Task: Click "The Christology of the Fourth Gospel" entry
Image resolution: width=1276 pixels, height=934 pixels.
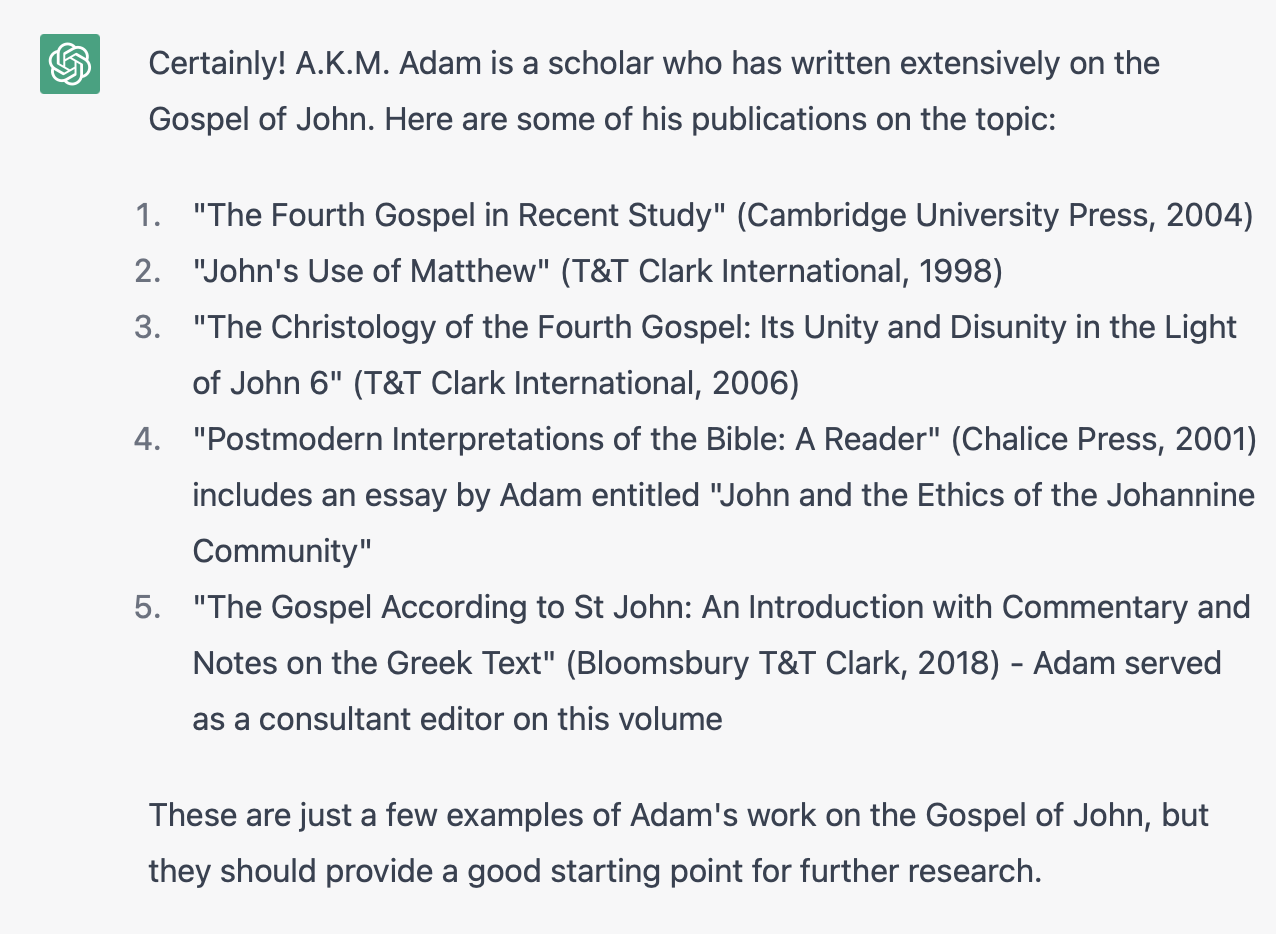Action: (714, 355)
